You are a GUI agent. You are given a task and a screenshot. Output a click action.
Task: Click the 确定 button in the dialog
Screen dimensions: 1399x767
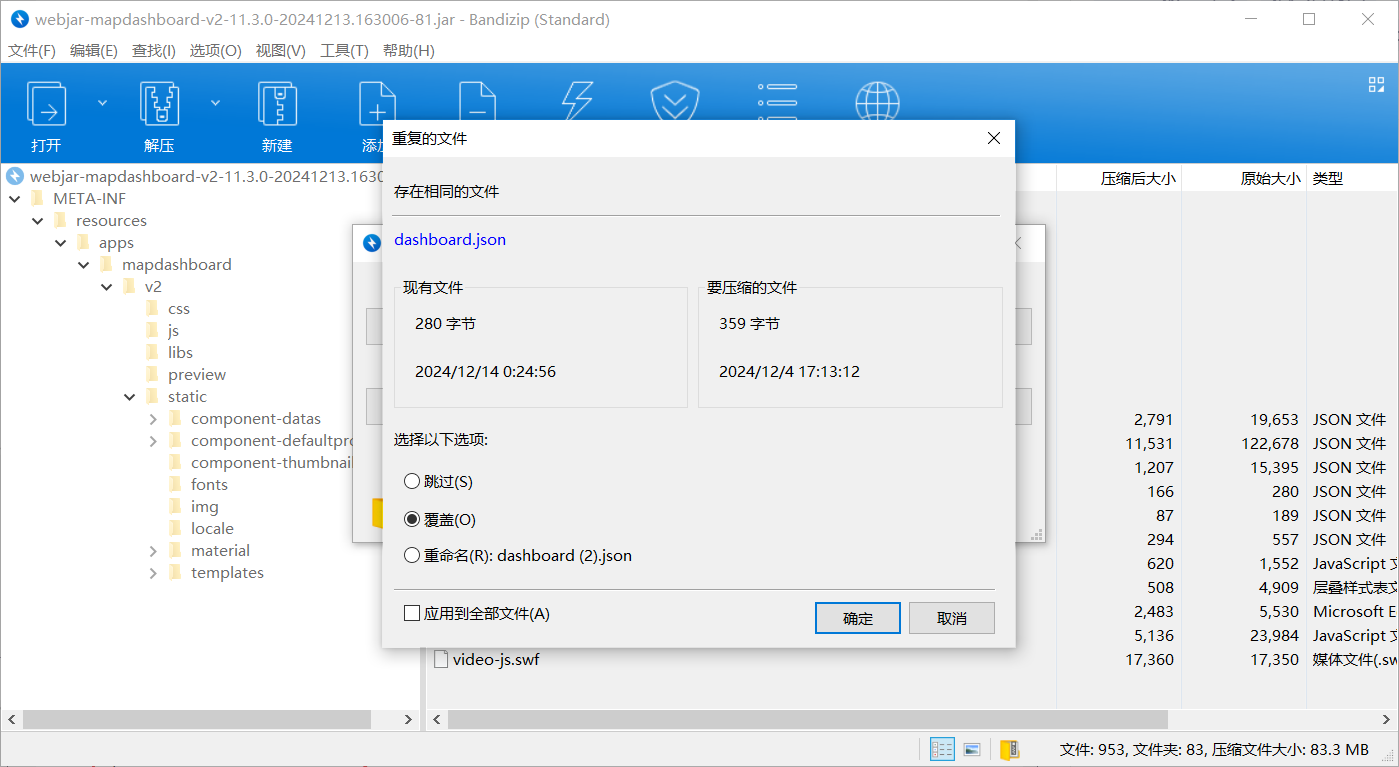click(857, 617)
